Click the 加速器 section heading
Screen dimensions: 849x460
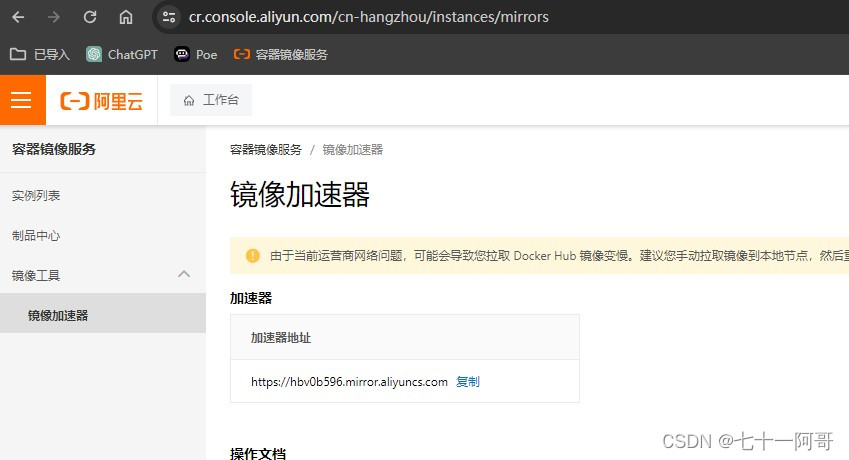click(x=251, y=298)
